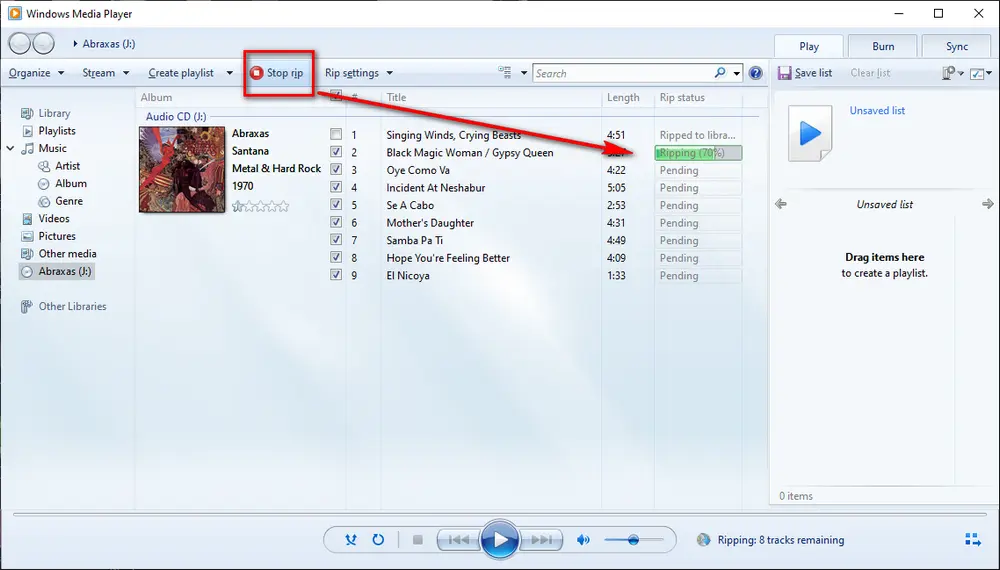Open the Stream dropdown menu

point(106,73)
